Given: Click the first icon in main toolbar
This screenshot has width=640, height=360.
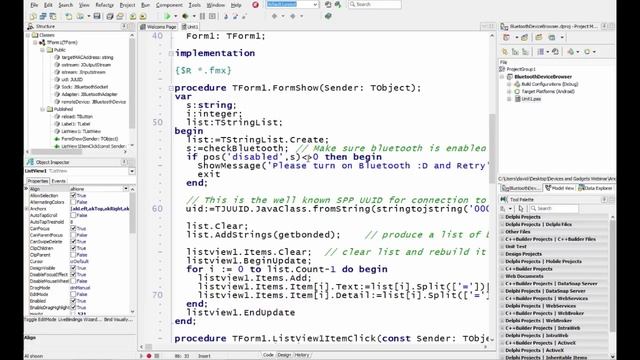Looking at the screenshot, I should click(x=33, y=16).
